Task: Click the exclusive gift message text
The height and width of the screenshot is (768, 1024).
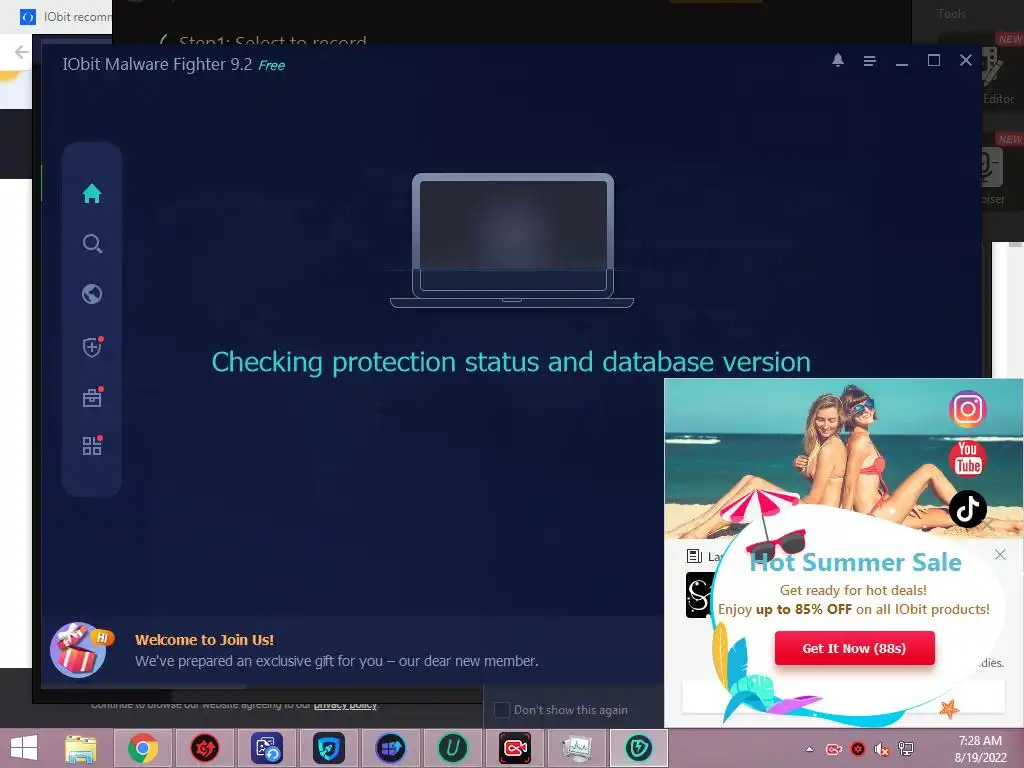Action: click(337, 661)
